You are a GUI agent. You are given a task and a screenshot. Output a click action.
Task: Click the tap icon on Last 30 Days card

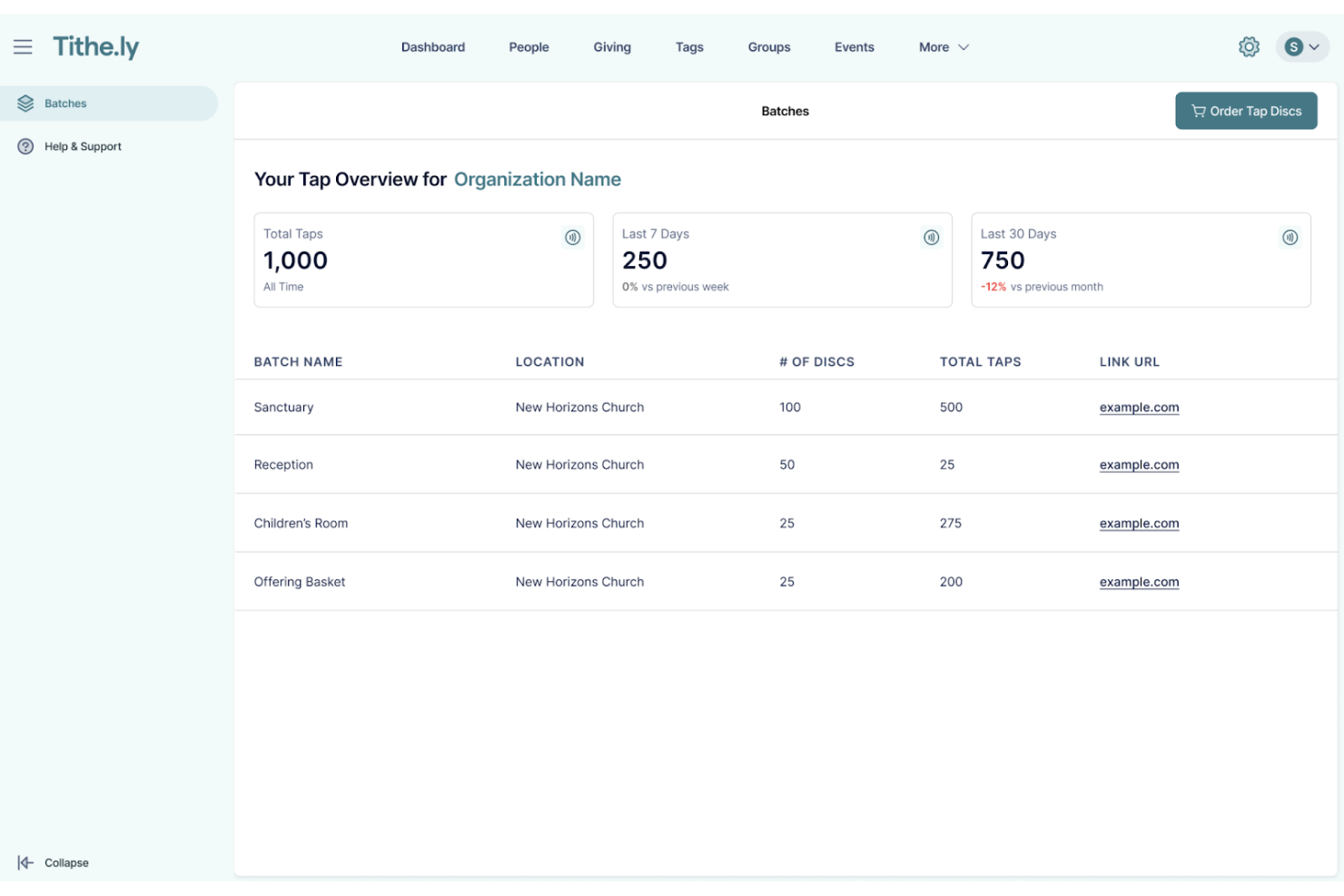tap(1289, 237)
